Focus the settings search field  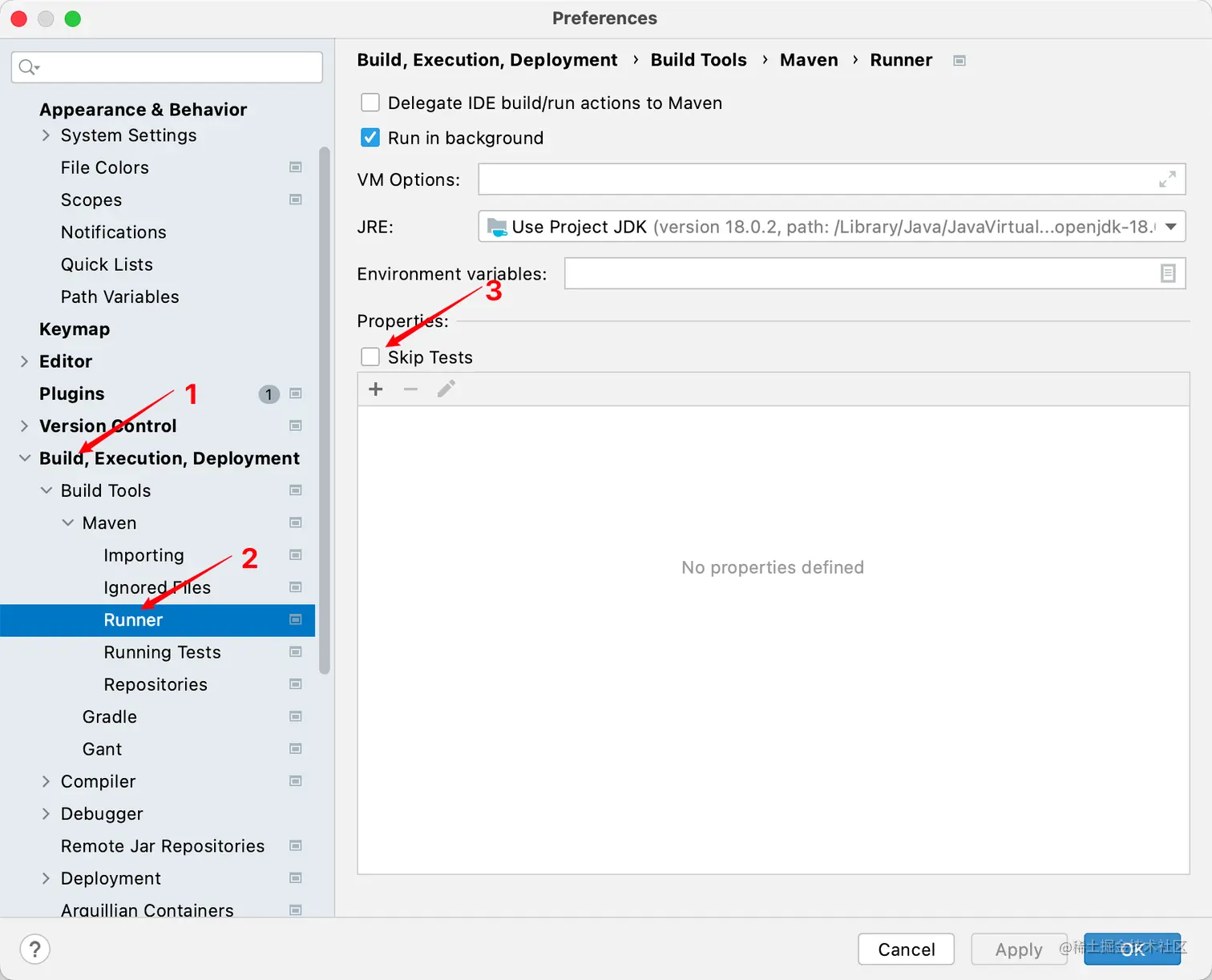pos(167,67)
